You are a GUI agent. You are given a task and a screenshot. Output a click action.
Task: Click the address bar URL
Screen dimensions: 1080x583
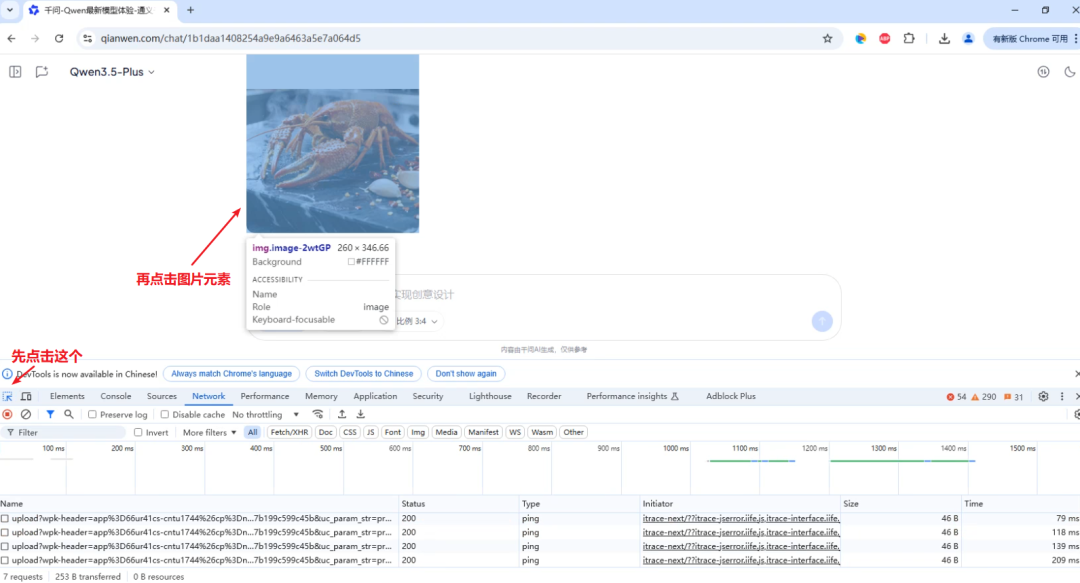(231, 39)
